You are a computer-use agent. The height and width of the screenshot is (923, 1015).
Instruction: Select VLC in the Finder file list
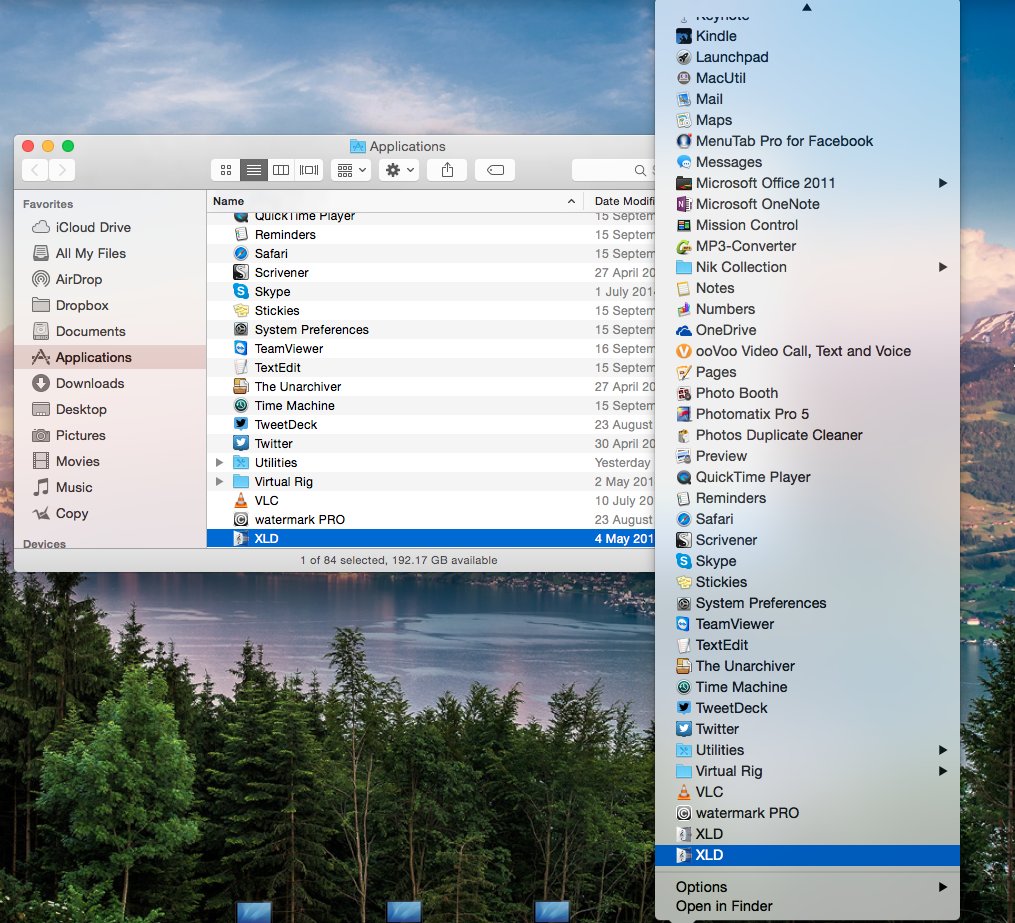pos(430,501)
